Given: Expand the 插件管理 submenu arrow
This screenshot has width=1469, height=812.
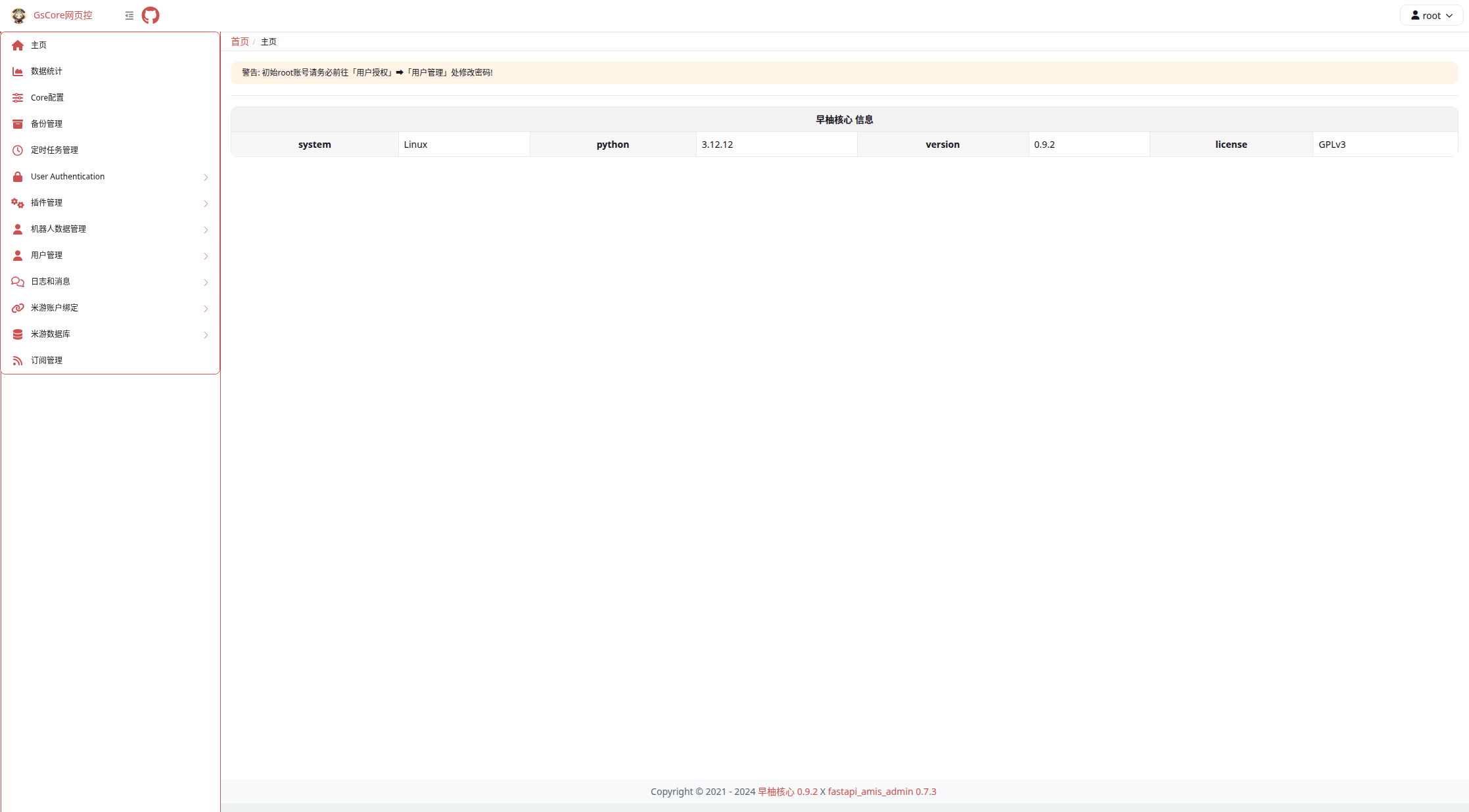Looking at the screenshot, I should click(206, 204).
